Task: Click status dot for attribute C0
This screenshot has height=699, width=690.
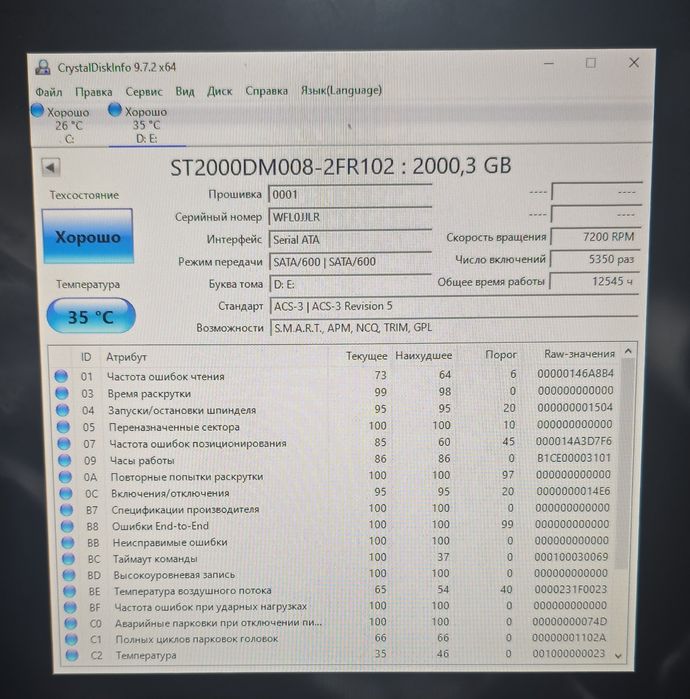Action: tap(71, 623)
